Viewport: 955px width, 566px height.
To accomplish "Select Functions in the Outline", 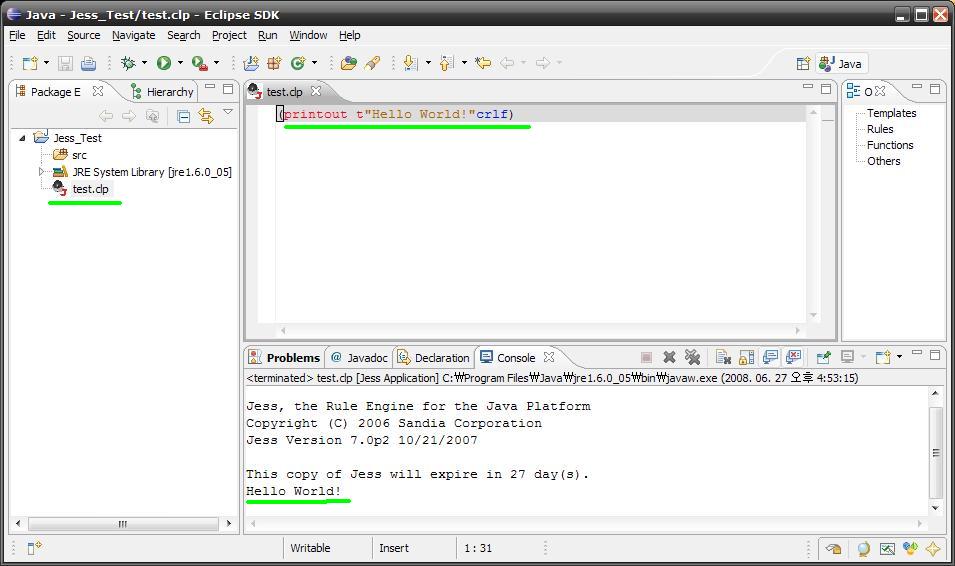I will tap(890, 145).
